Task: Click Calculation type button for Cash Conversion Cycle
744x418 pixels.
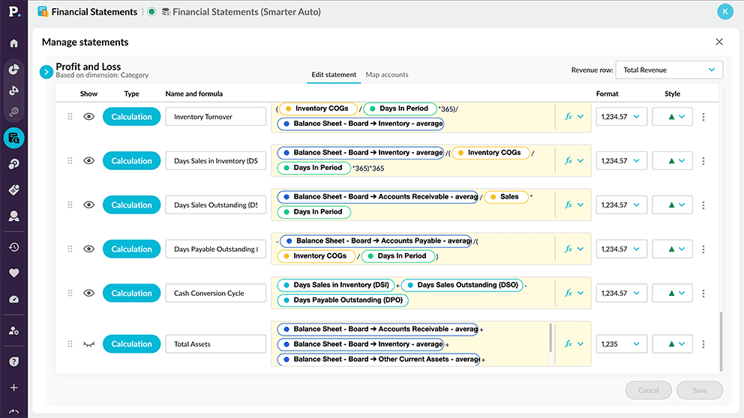Action: coord(131,293)
